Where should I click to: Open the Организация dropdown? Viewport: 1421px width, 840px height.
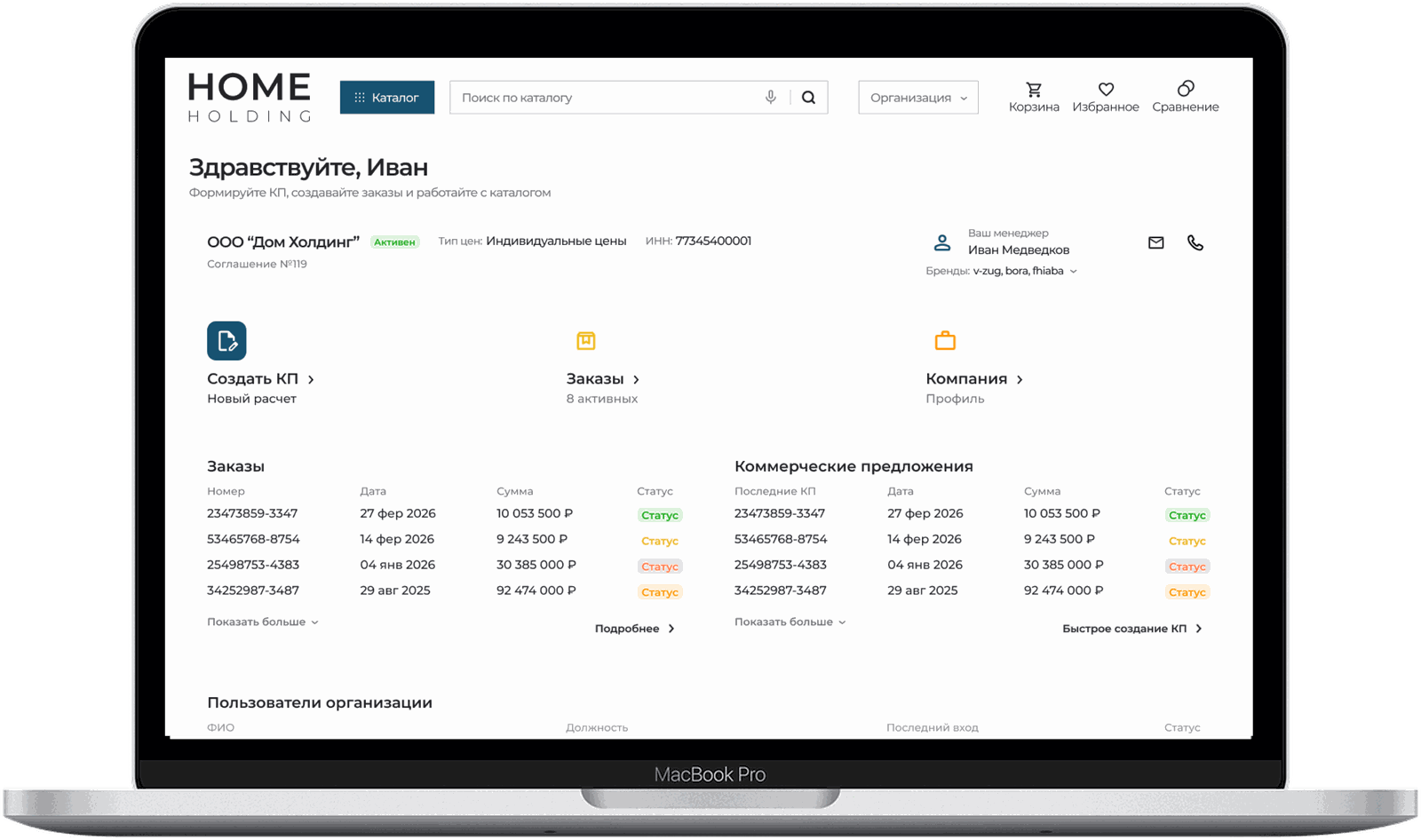[x=918, y=98]
